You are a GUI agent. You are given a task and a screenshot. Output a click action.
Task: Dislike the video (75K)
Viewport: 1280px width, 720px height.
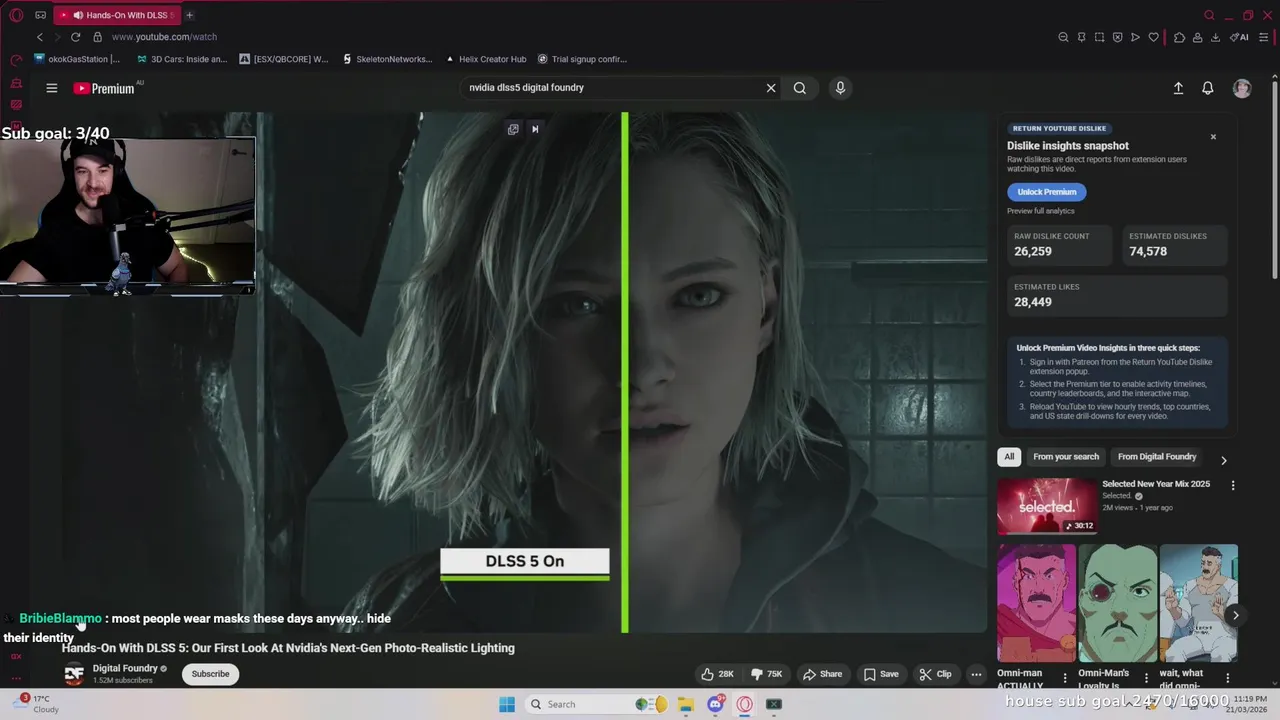[768, 674]
